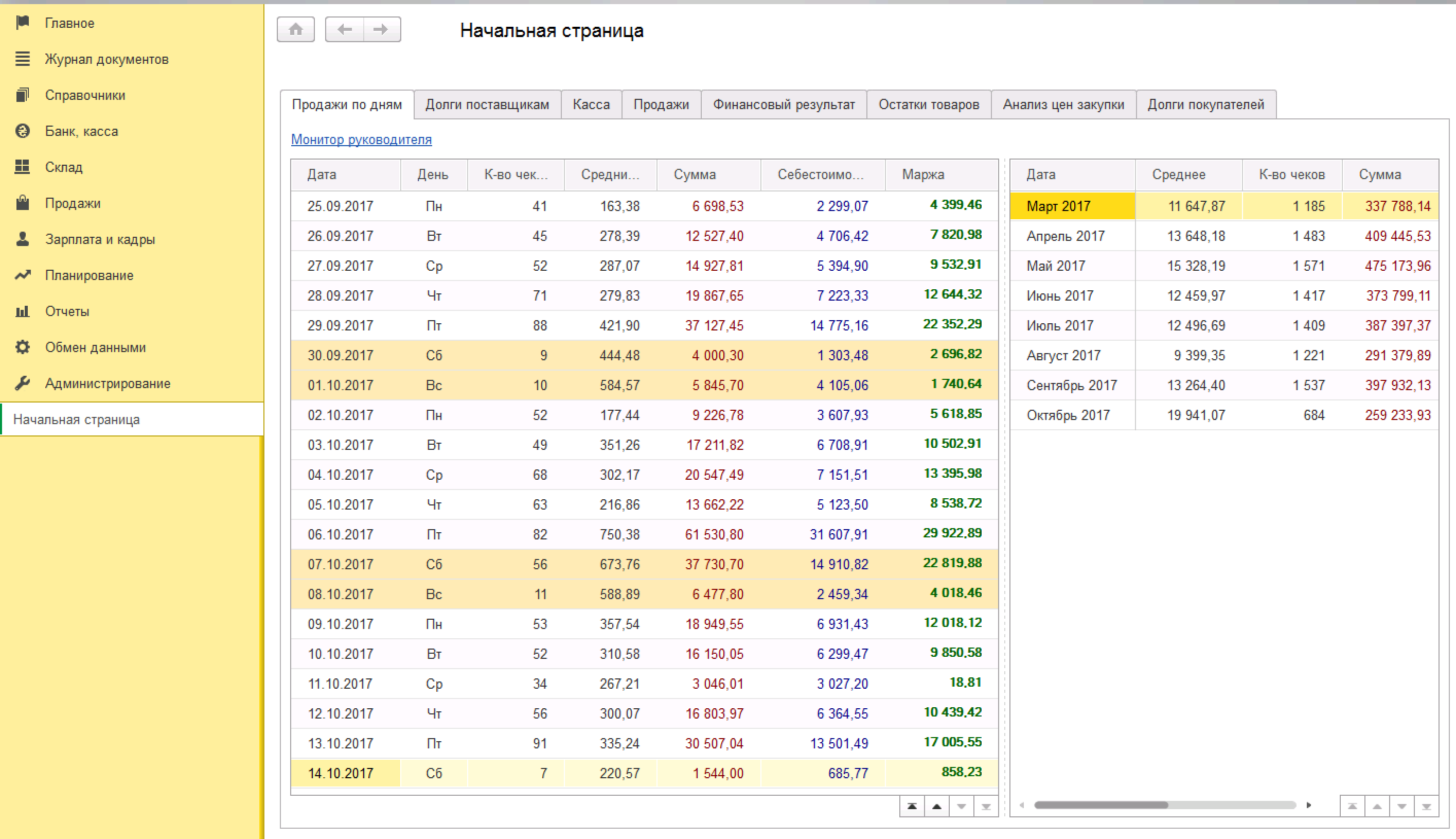
Task: Open the Монитор руководителя link
Action: 361,139
